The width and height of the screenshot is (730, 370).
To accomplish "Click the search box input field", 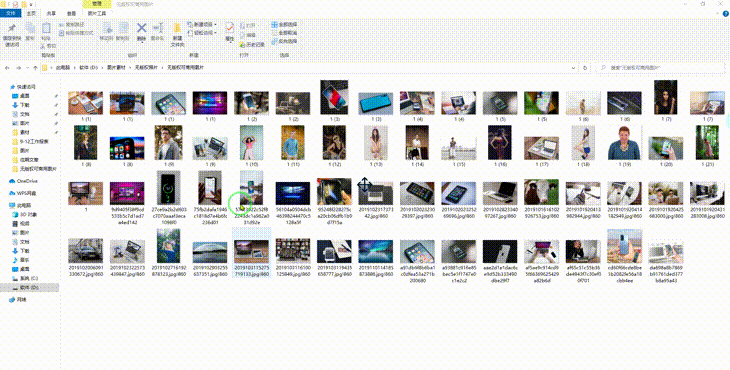I will [660, 68].
